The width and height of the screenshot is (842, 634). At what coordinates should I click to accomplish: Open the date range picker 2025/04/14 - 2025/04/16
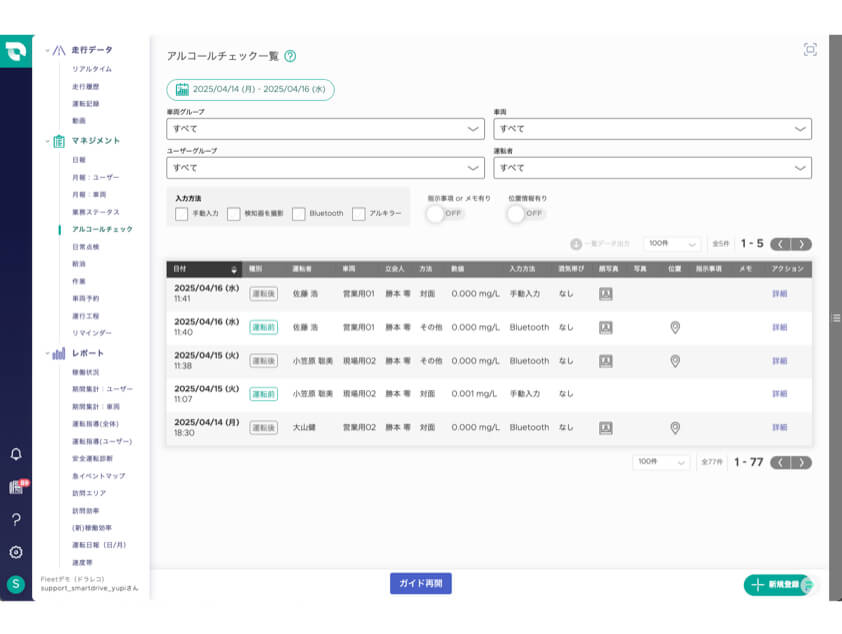[x=250, y=89]
